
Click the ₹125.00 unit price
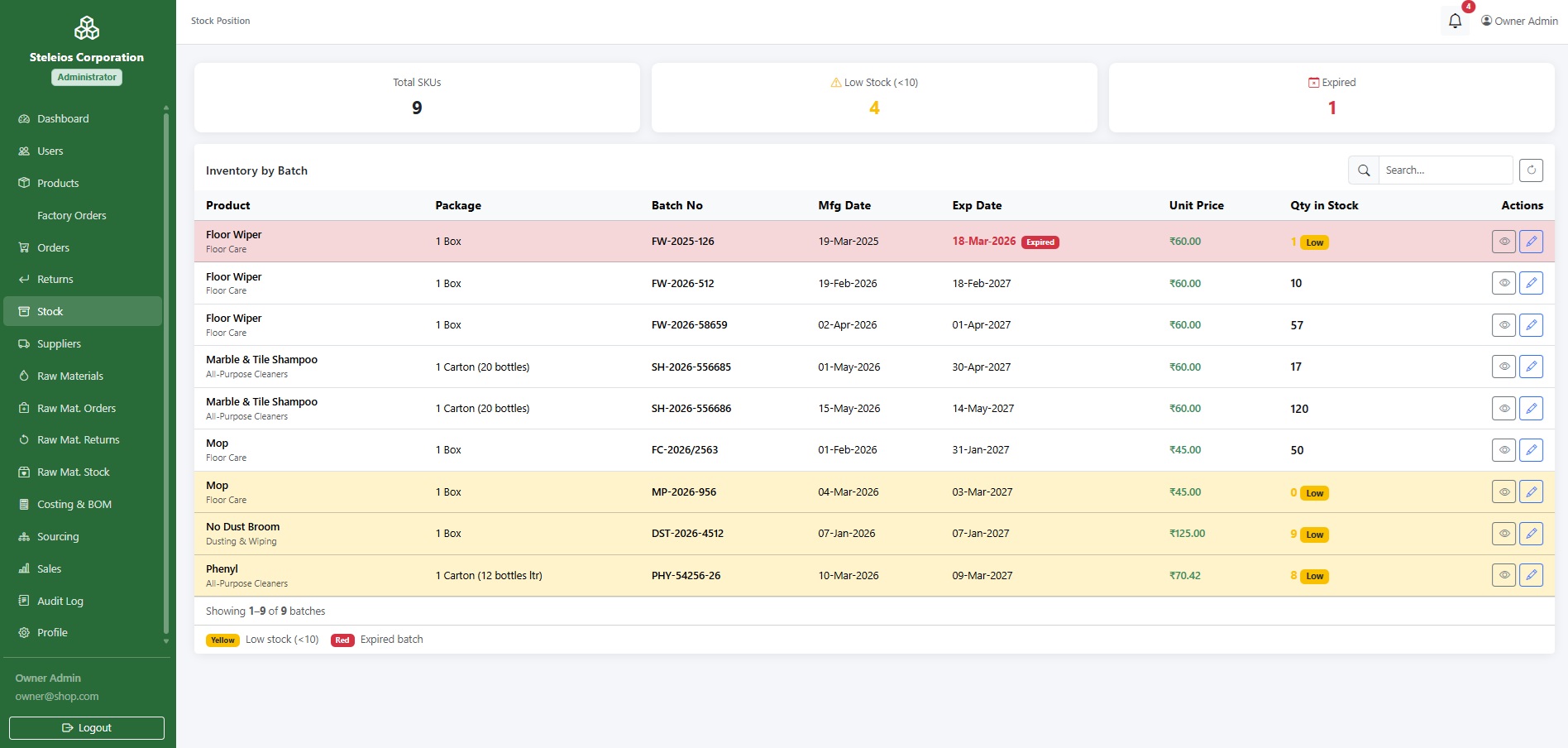click(1187, 534)
